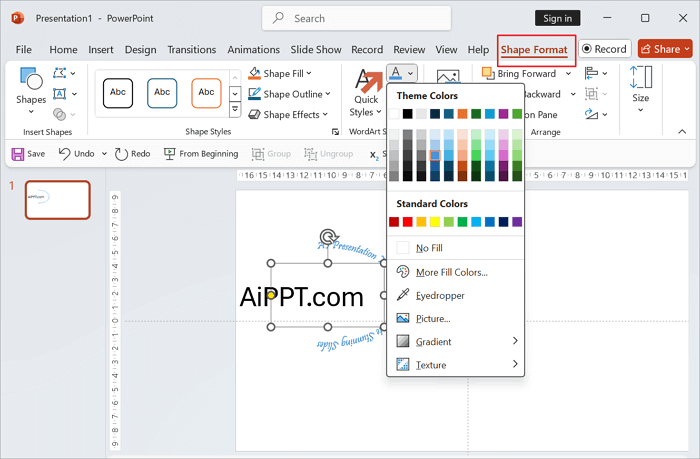Click the Group button in quick toolbar
Screen dimensions: 700x459
click(271, 154)
